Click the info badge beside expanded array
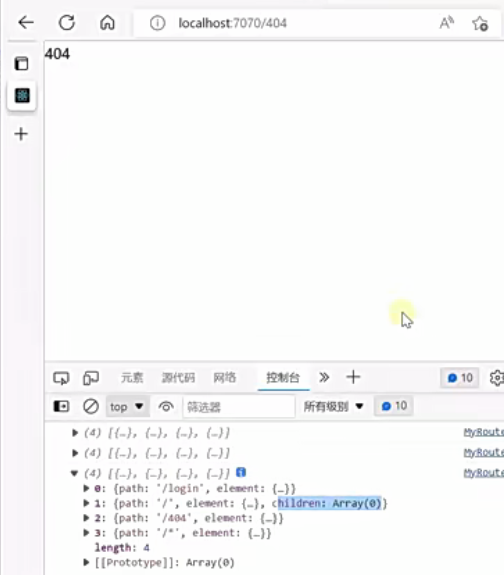Viewport: 504px width, 575px height. click(x=241, y=472)
